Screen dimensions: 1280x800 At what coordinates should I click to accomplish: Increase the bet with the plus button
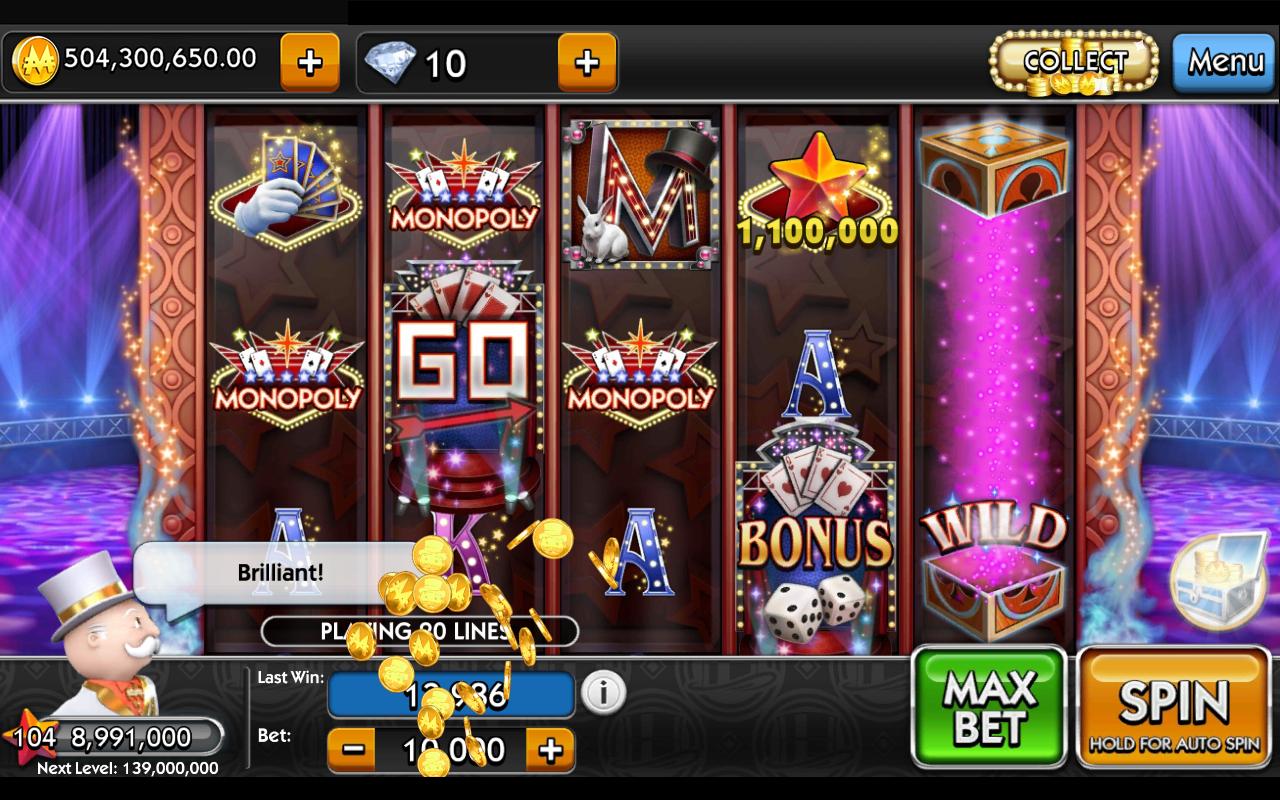pos(551,749)
